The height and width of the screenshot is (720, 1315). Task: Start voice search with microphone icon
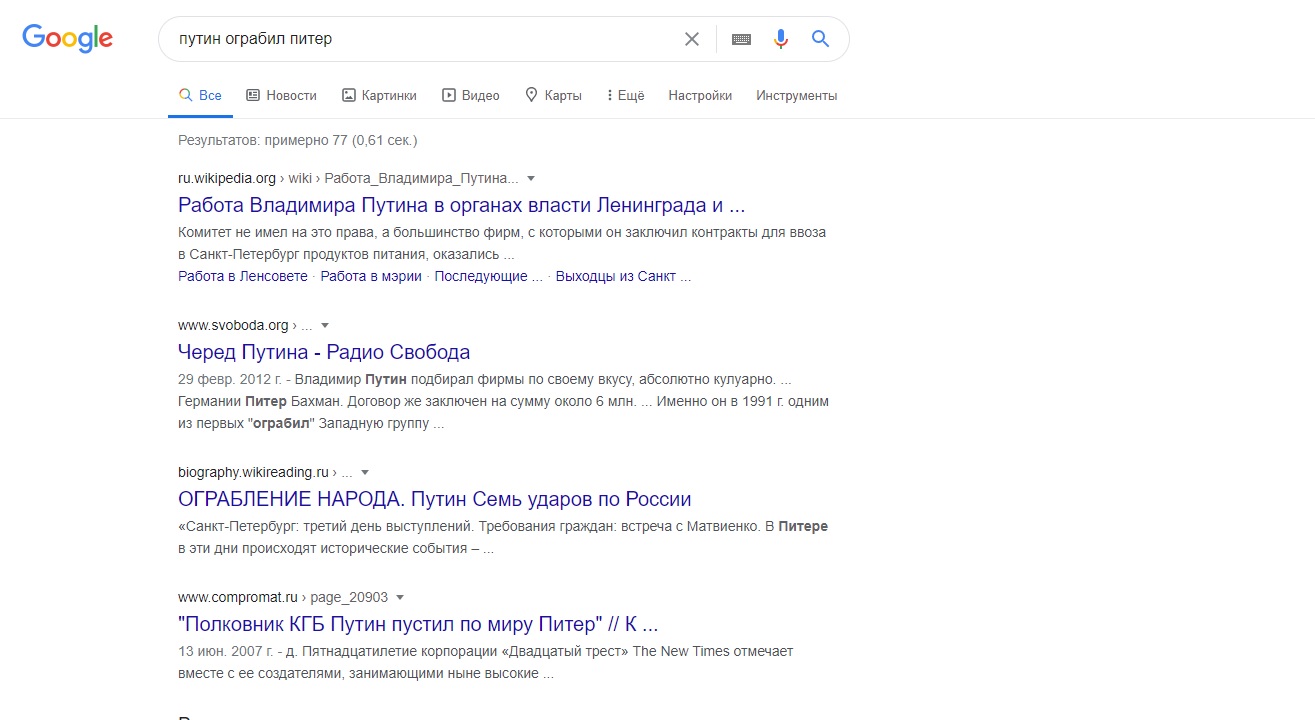[781, 39]
